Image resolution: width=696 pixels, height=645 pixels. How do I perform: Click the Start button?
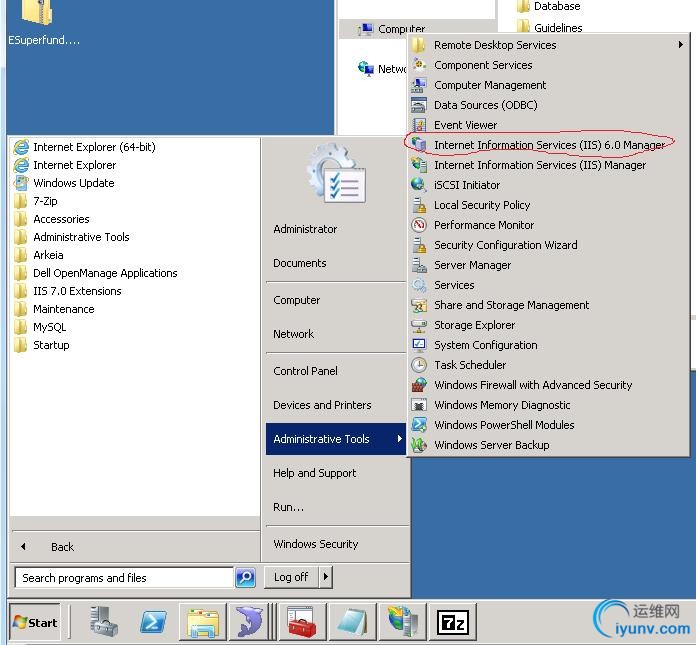tap(35, 622)
